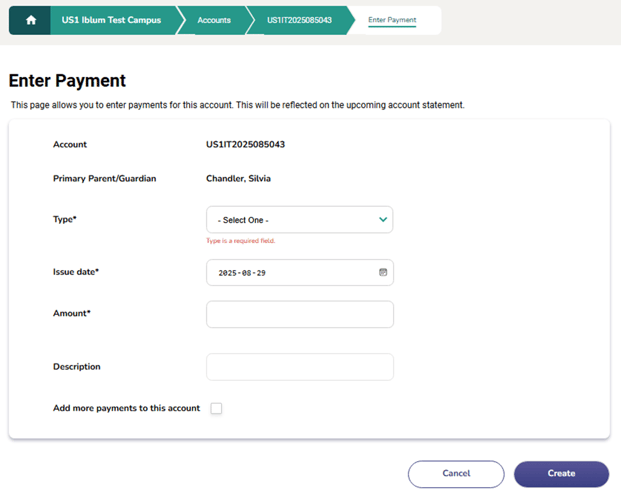Click the Enter Payment page heading
The width and height of the screenshot is (621, 491).
(67, 81)
